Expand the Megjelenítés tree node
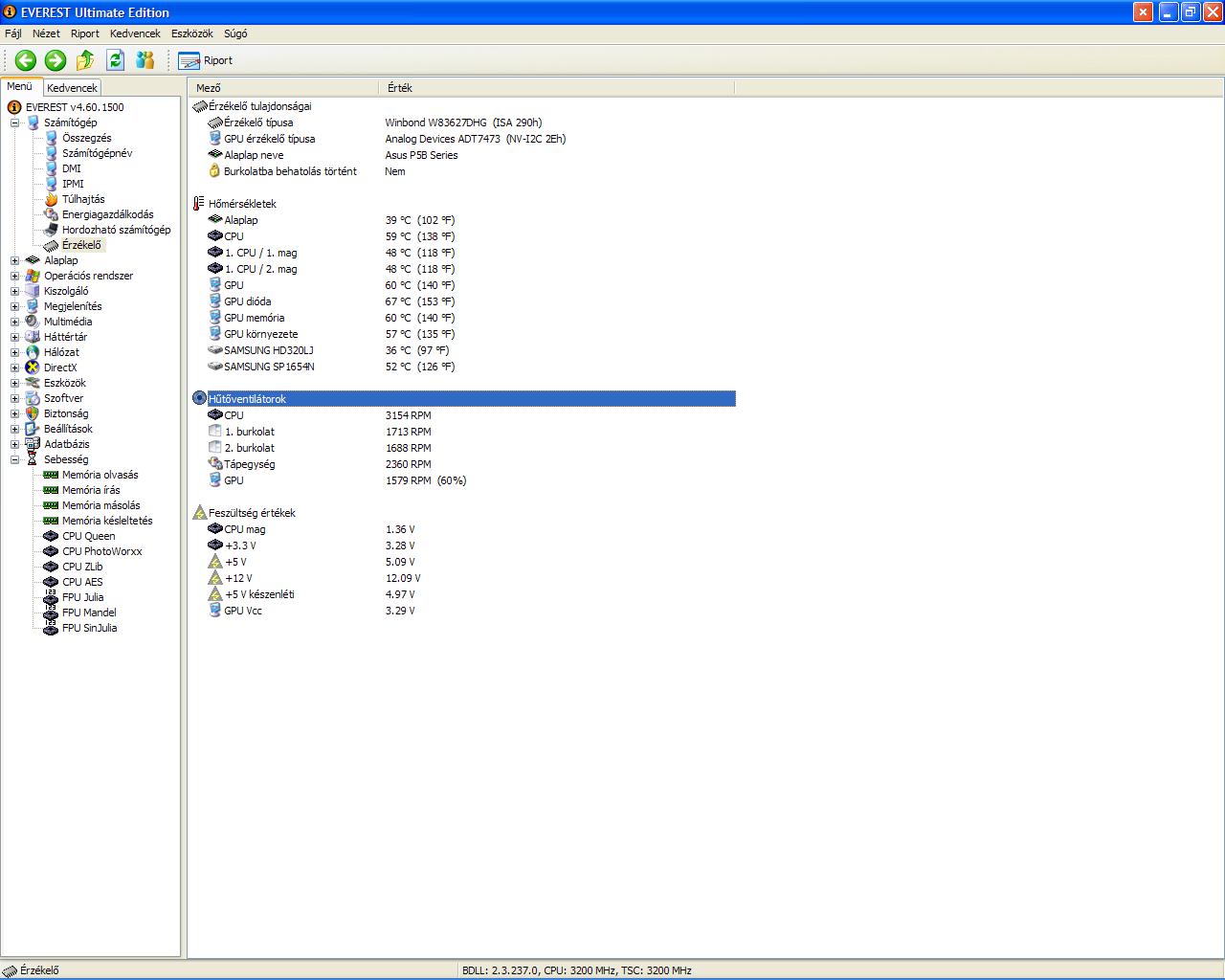1225x980 pixels. [14, 306]
